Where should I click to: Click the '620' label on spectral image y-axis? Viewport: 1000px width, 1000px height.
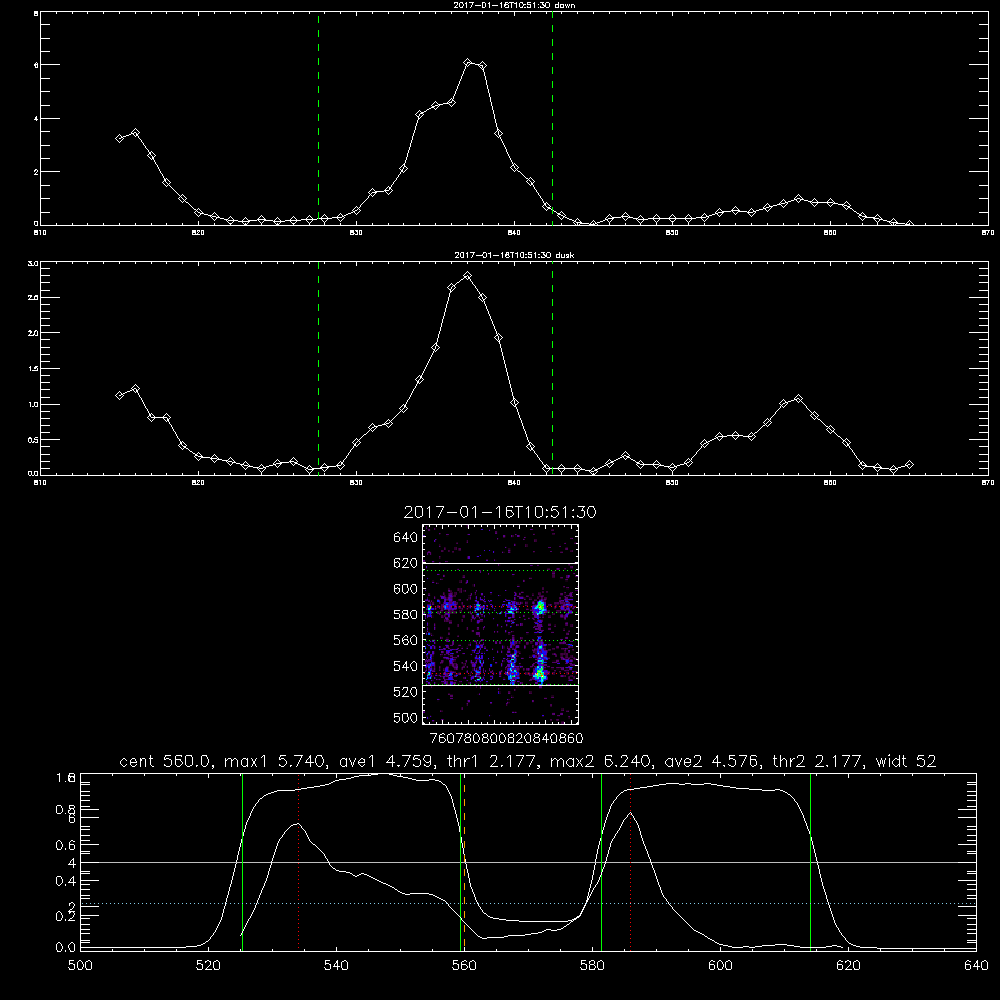click(x=406, y=563)
